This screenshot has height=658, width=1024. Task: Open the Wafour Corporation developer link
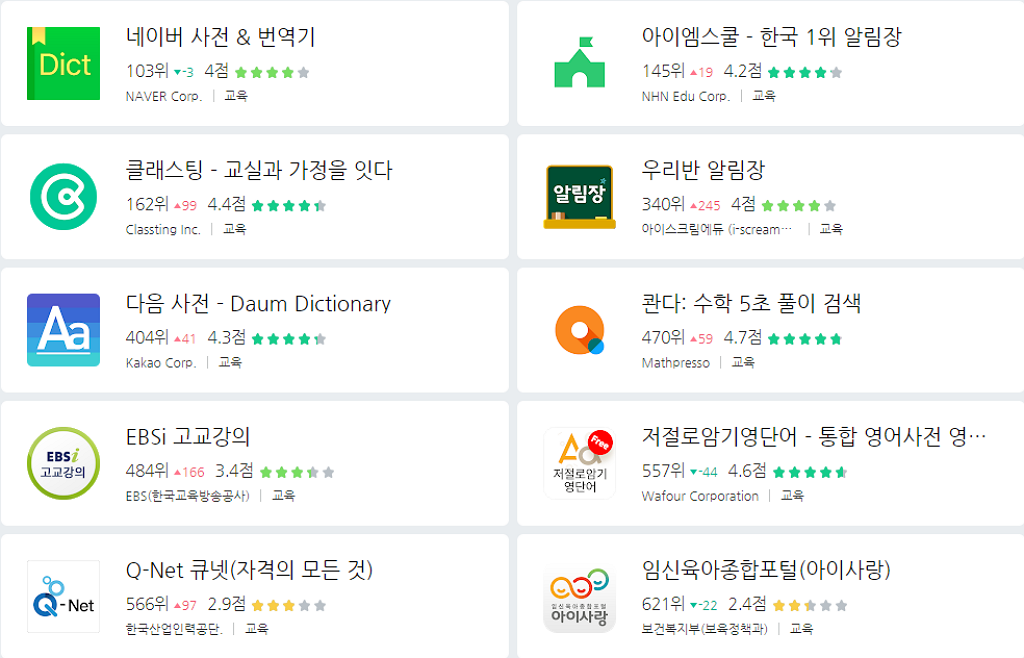click(x=700, y=496)
